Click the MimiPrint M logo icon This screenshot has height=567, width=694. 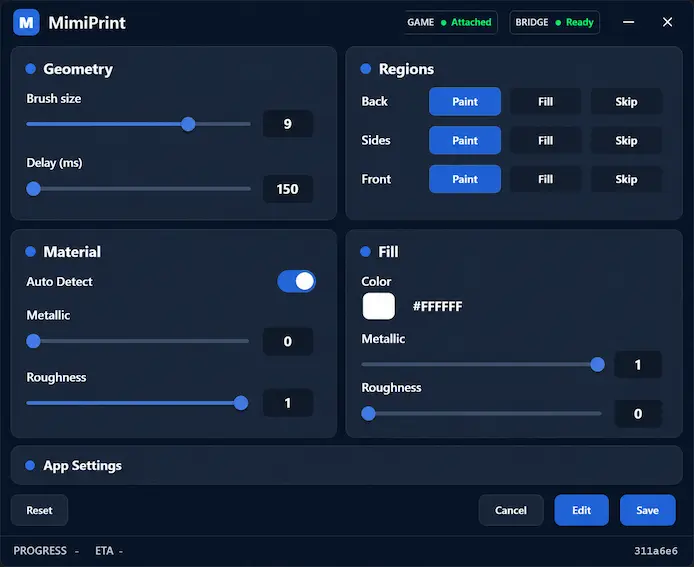pos(26,22)
